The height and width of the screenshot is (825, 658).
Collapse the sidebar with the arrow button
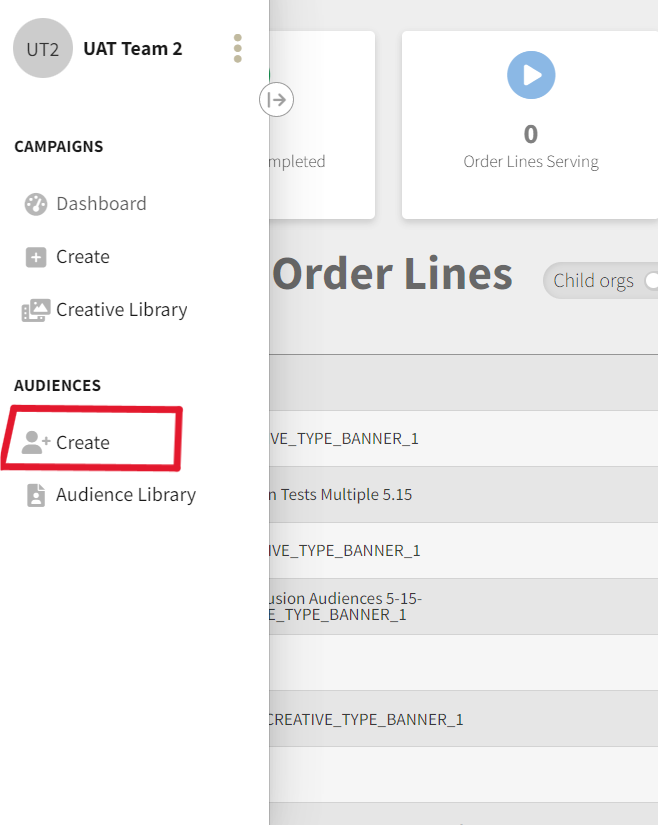(276, 99)
